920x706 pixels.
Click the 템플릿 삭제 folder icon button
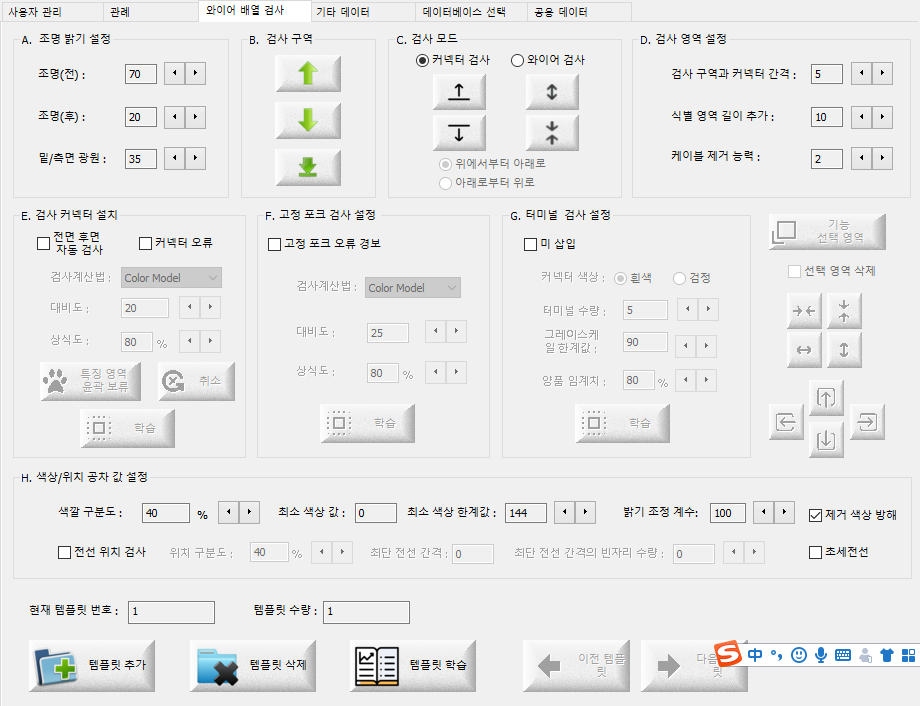252,665
